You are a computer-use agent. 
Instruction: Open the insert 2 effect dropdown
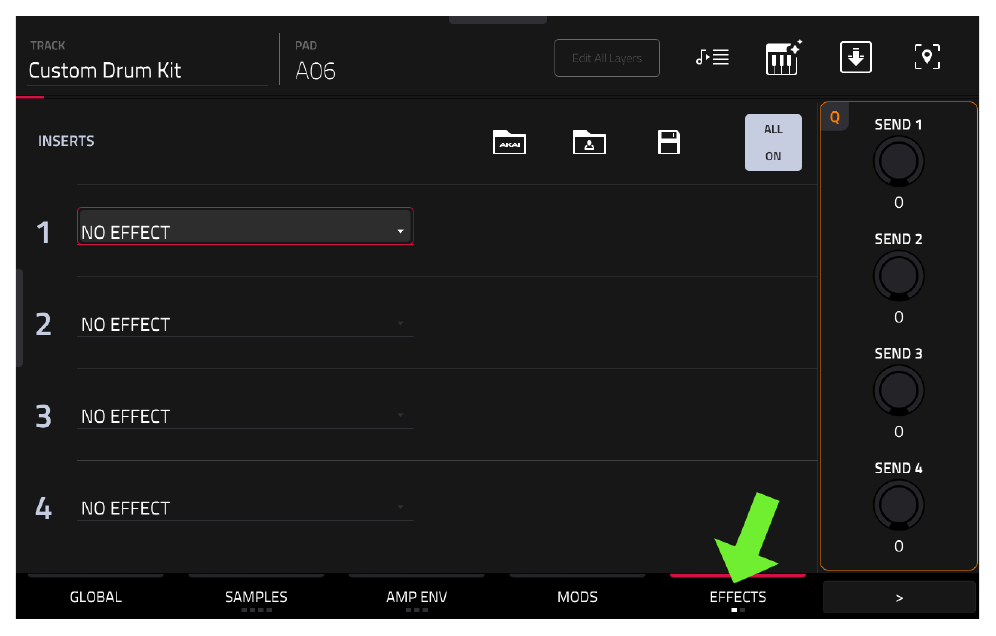[x=245, y=324]
